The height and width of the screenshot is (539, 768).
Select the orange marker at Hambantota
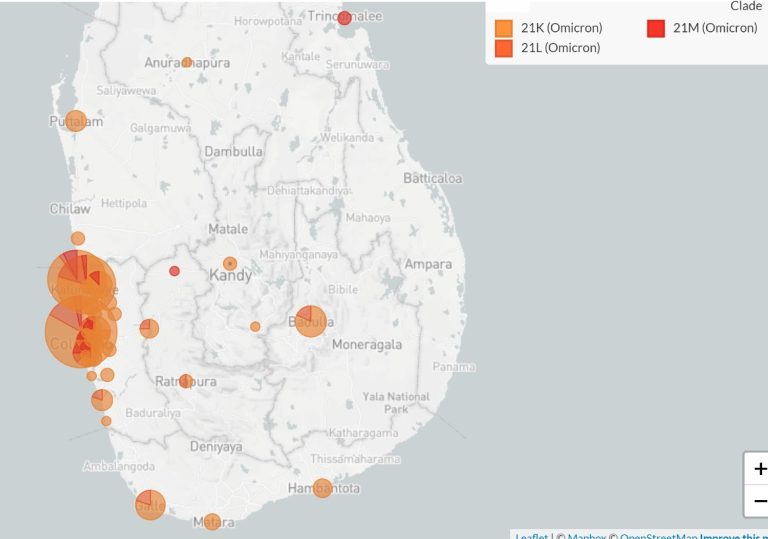click(x=322, y=488)
